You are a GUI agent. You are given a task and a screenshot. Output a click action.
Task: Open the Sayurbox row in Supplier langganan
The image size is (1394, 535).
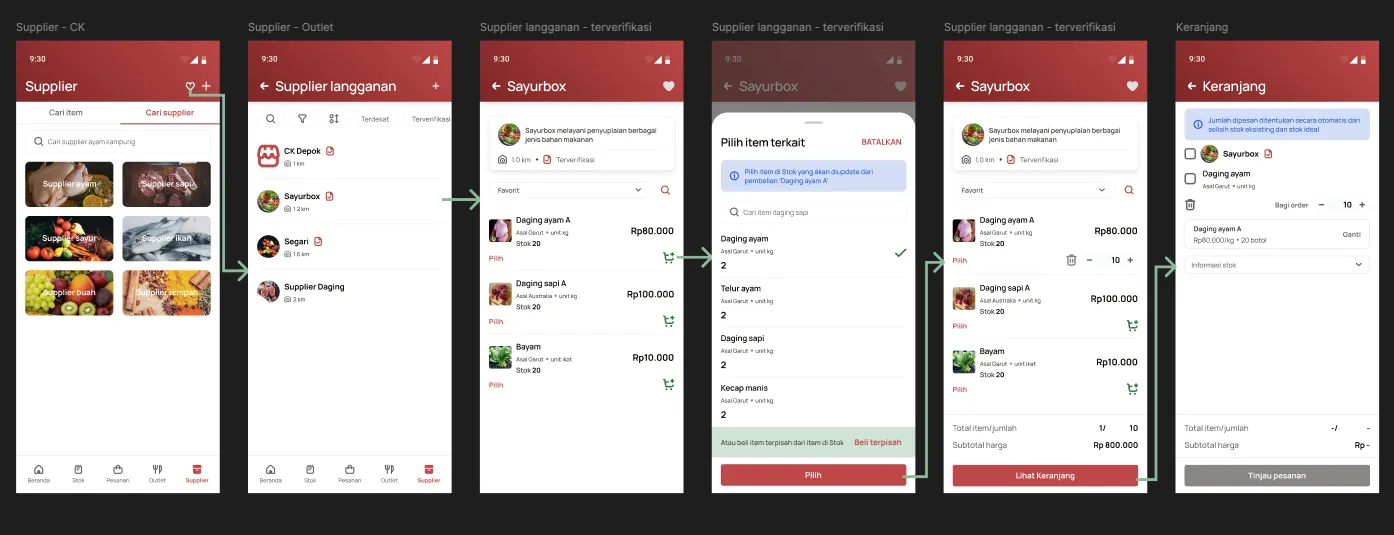(x=349, y=201)
